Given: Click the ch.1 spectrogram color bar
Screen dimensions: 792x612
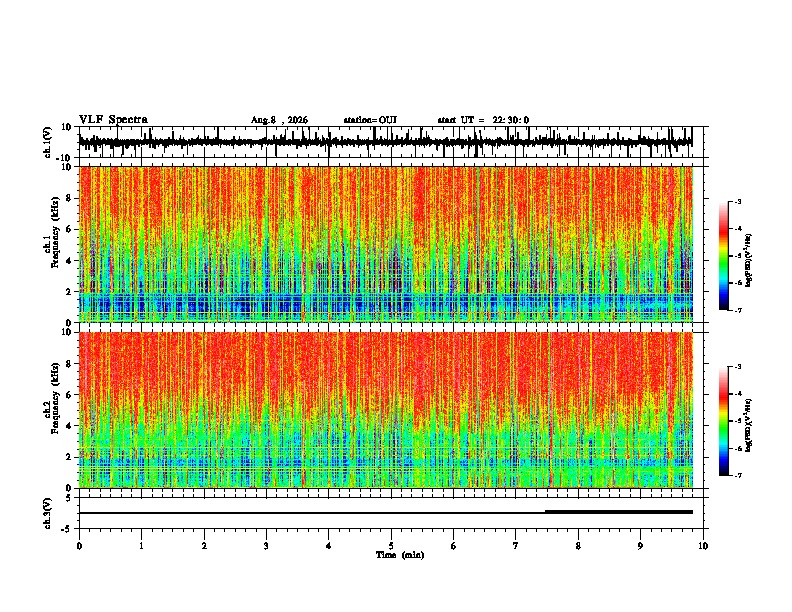Looking at the screenshot, I should pyautogui.click(x=724, y=256).
